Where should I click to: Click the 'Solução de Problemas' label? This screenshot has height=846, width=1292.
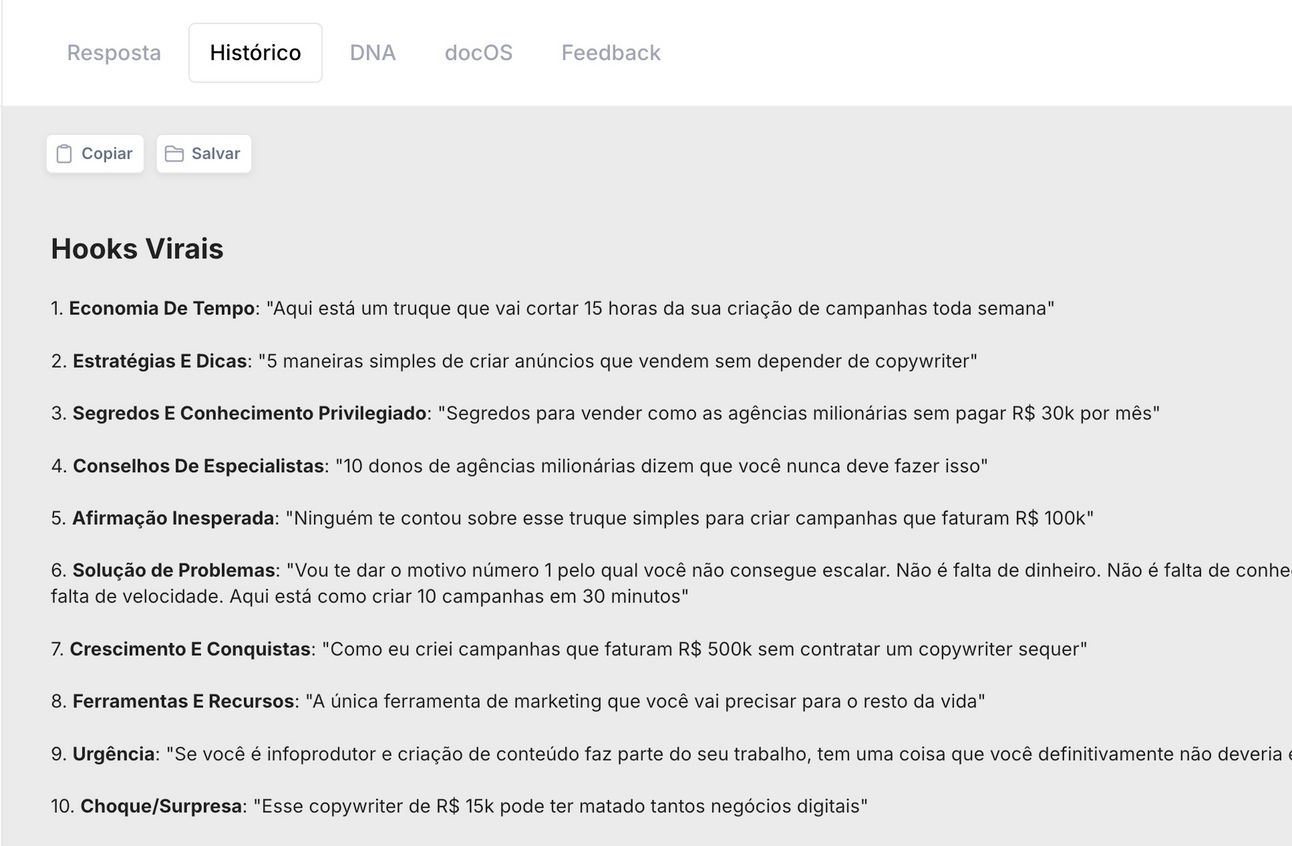coord(174,570)
